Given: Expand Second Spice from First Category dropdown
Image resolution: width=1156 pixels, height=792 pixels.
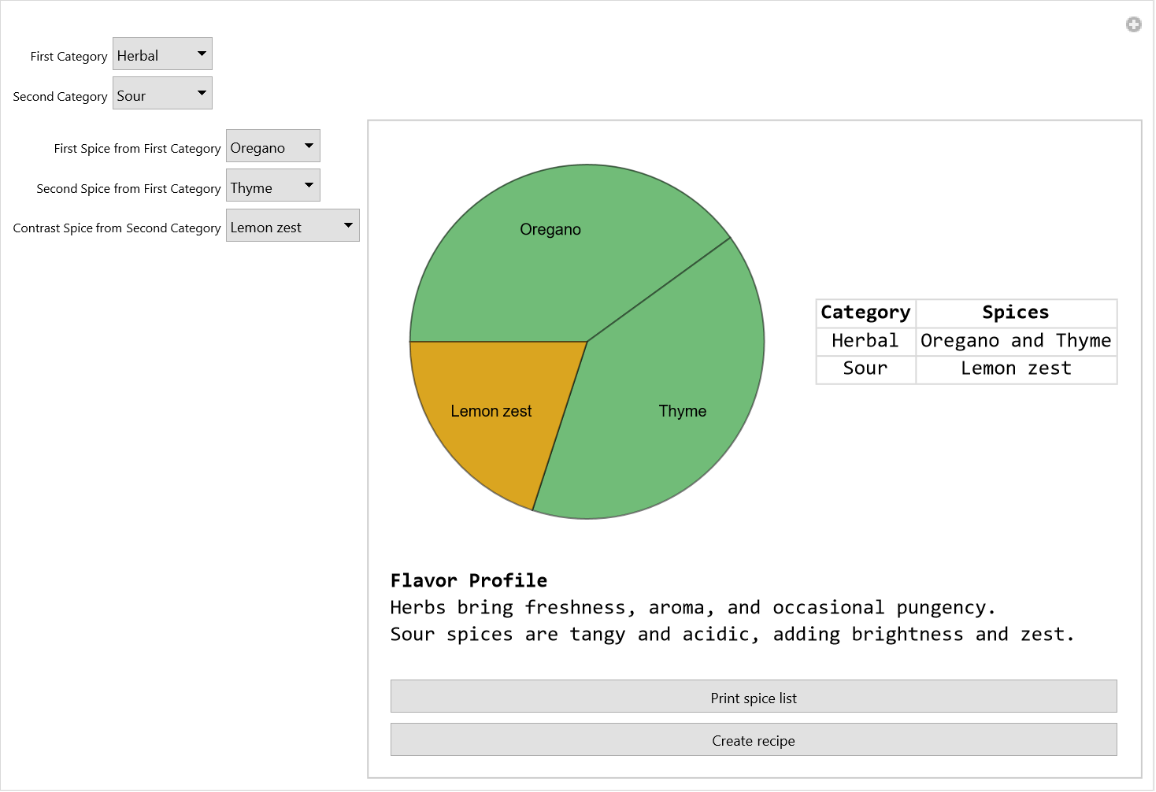Looking at the screenshot, I should coord(273,187).
